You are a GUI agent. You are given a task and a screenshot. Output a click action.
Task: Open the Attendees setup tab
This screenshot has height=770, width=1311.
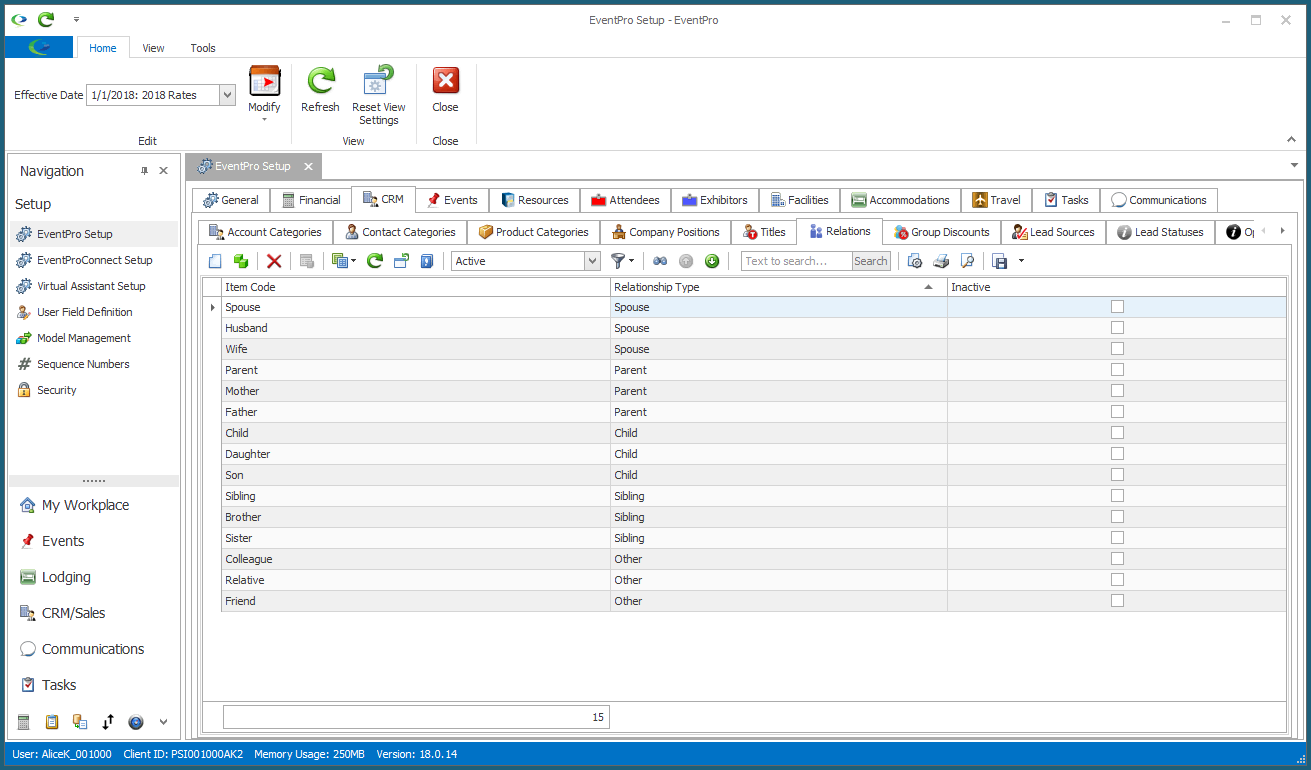[x=625, y=200]
